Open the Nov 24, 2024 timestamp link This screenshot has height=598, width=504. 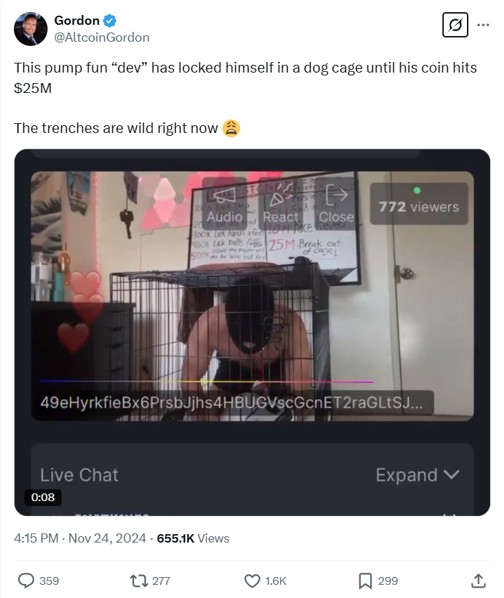click(107, 538)
